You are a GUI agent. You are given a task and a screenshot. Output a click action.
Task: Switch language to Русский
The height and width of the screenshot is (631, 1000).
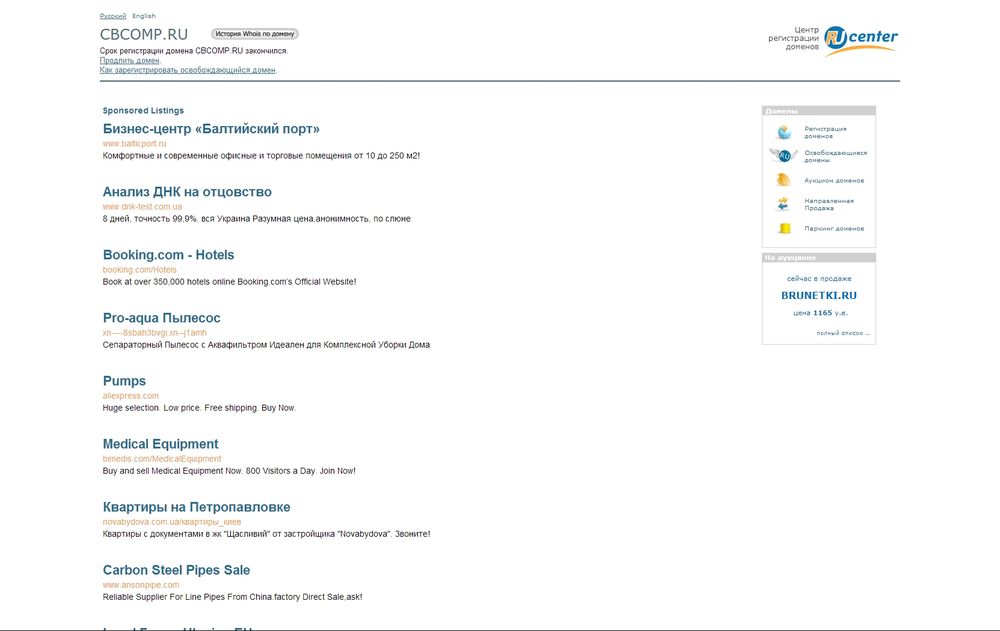pos(113,16)
